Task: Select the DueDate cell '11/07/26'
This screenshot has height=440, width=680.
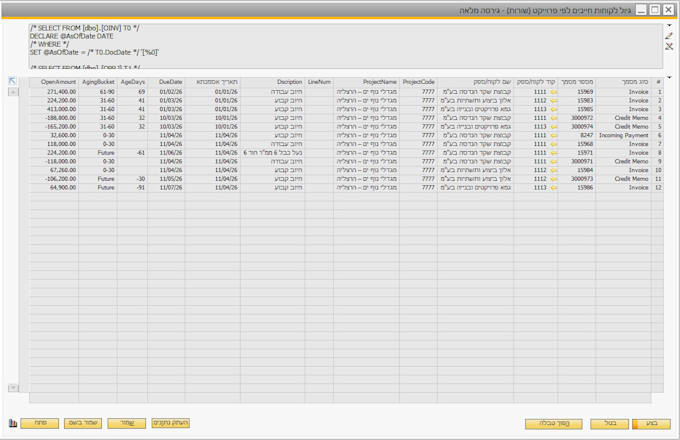Action: (166, 187)
